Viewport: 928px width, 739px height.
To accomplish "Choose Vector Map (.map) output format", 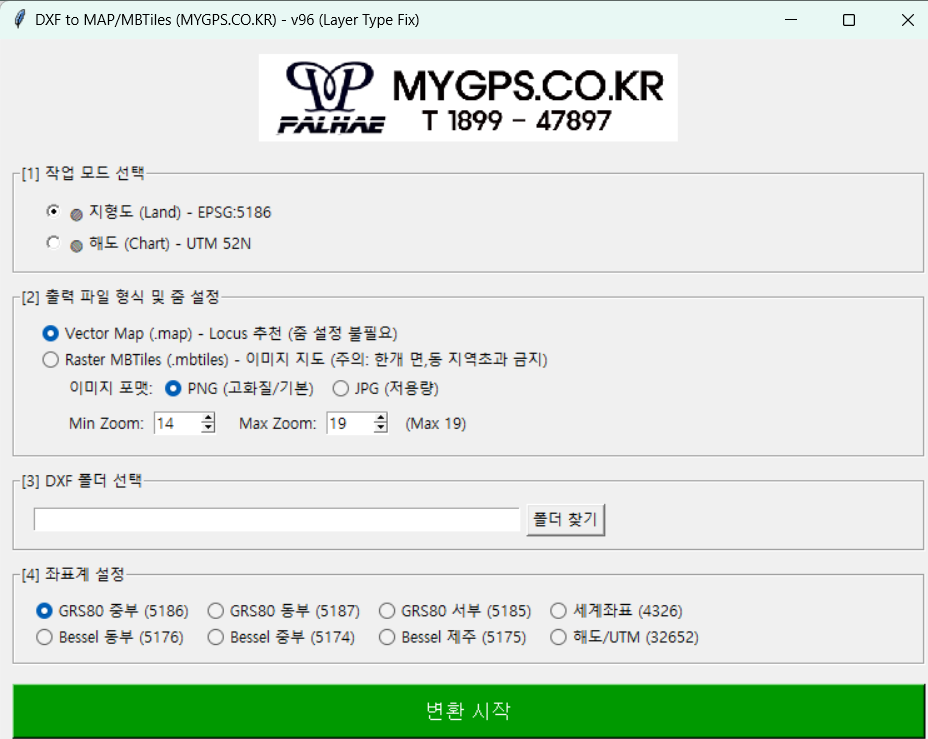I will point(51,333).
